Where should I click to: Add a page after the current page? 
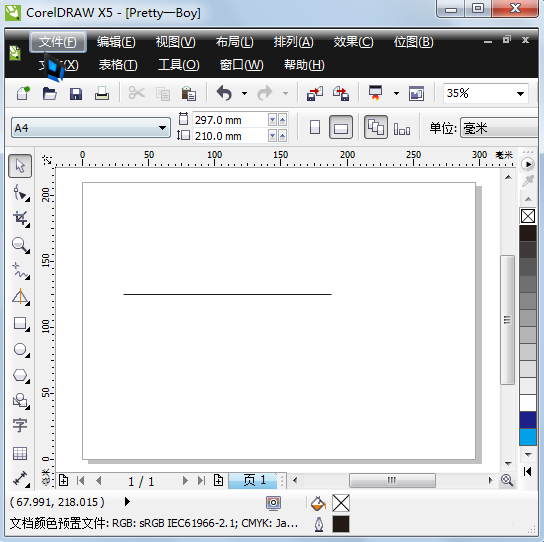219,481
